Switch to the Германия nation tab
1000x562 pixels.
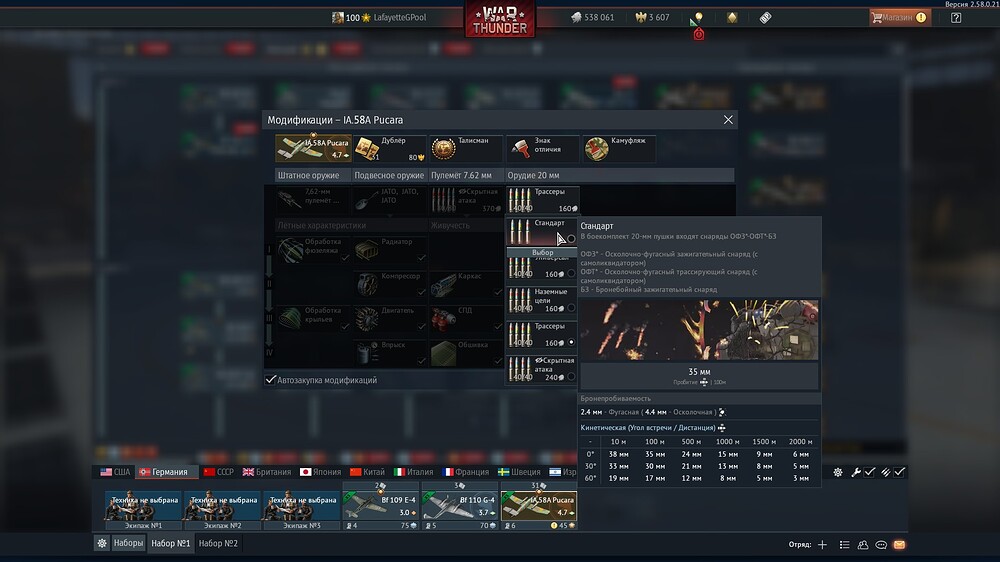click(x=165, y=472)
